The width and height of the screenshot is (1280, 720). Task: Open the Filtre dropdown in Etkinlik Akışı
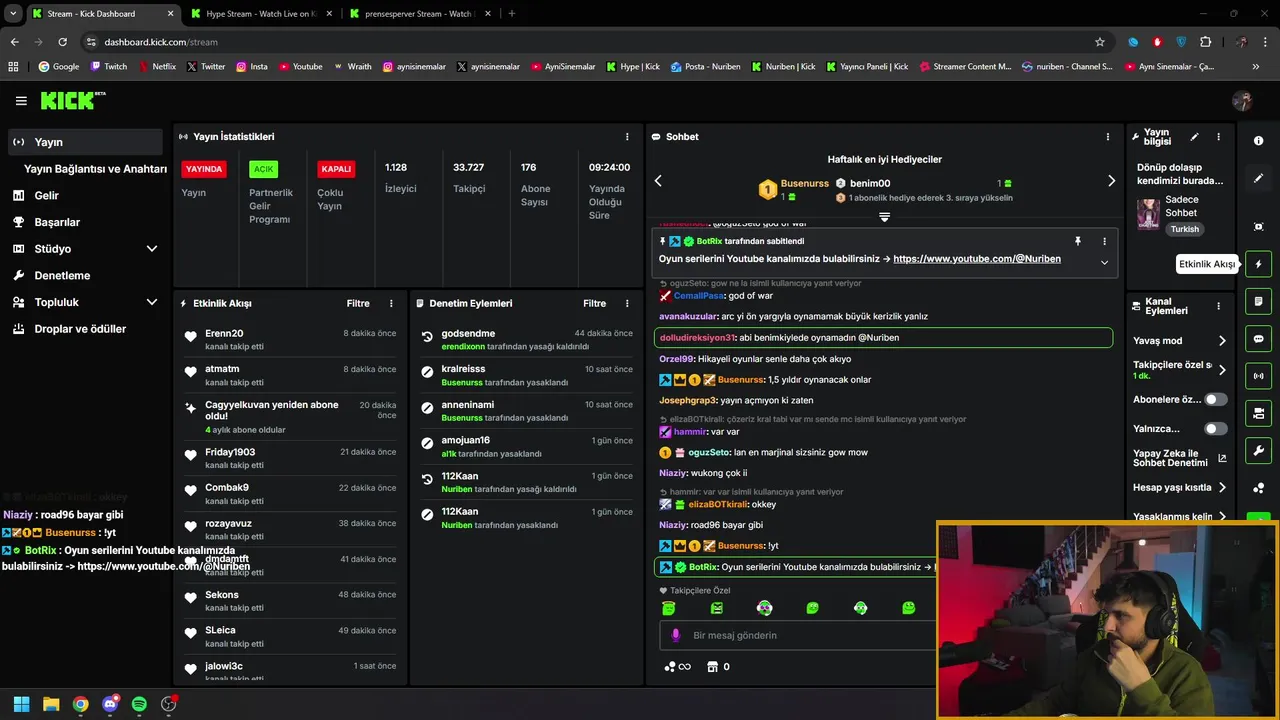pos(358,303)
